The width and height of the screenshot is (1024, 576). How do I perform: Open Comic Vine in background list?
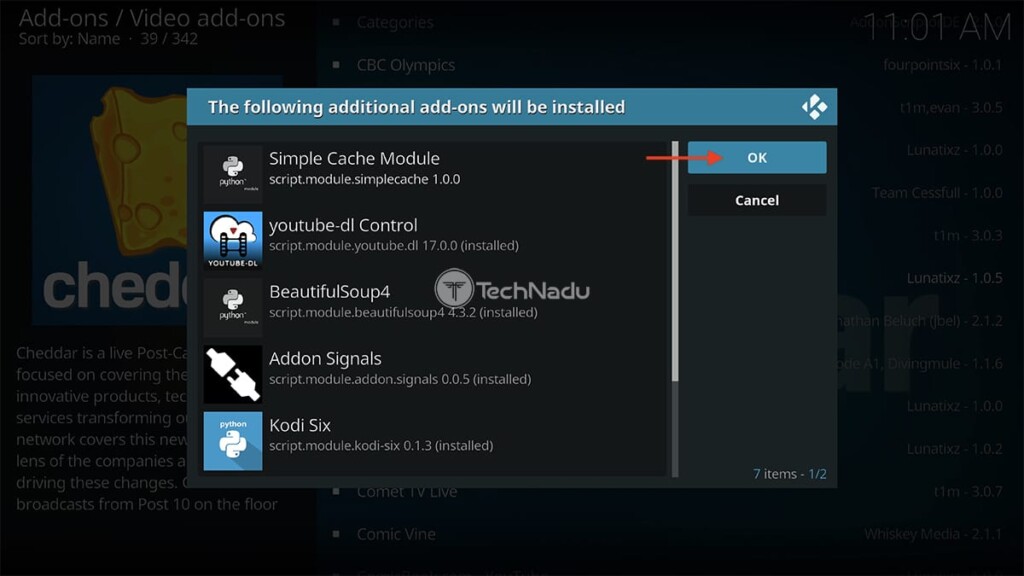396,534
